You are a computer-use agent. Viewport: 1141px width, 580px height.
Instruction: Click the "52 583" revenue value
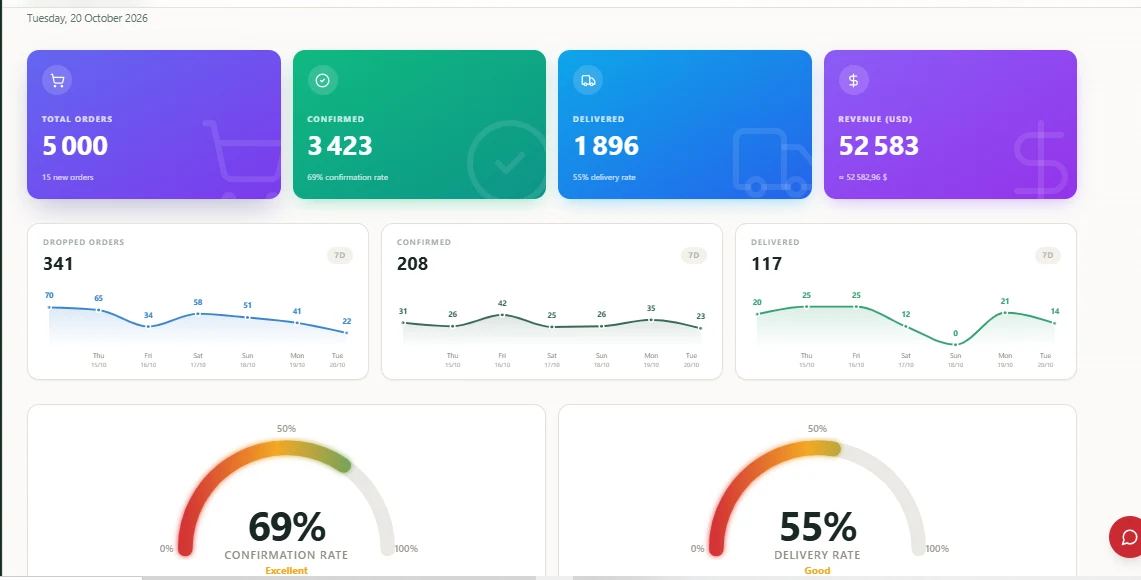(879, 146)
